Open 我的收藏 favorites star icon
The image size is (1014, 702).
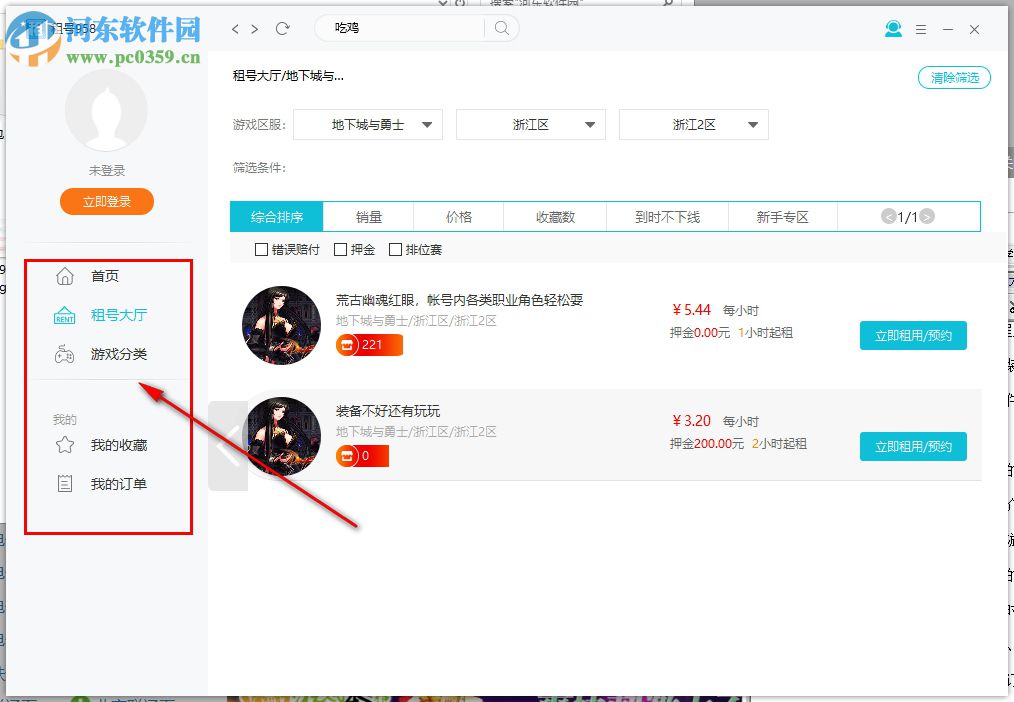point(64,444)
